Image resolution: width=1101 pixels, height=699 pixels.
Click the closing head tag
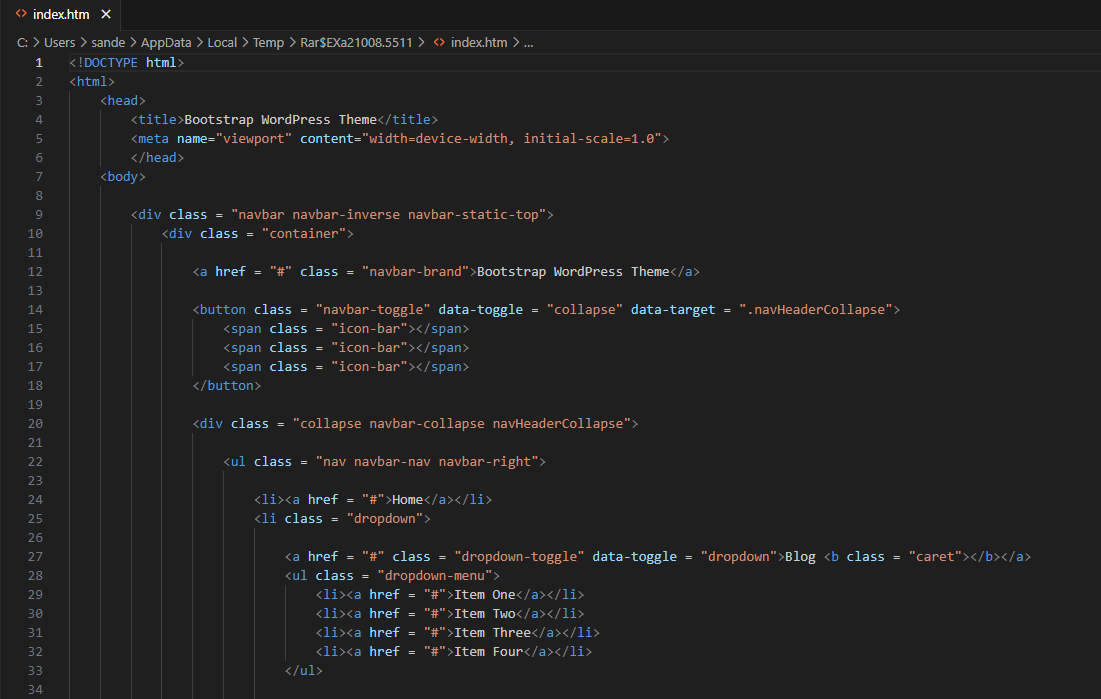(157, 157)
